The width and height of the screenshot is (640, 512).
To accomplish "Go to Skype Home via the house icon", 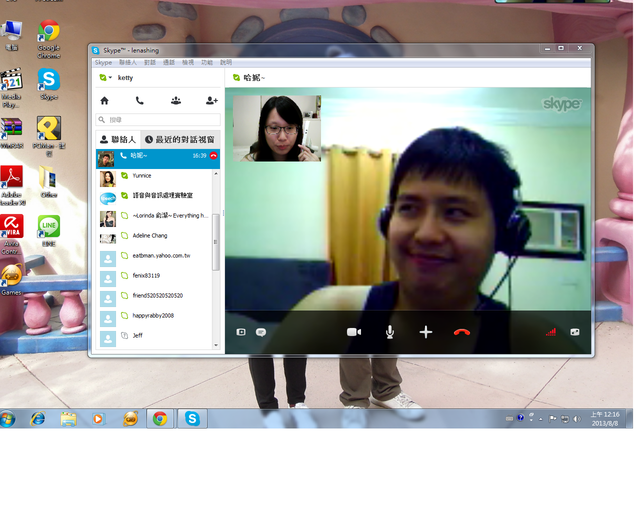I will (104, 100).
